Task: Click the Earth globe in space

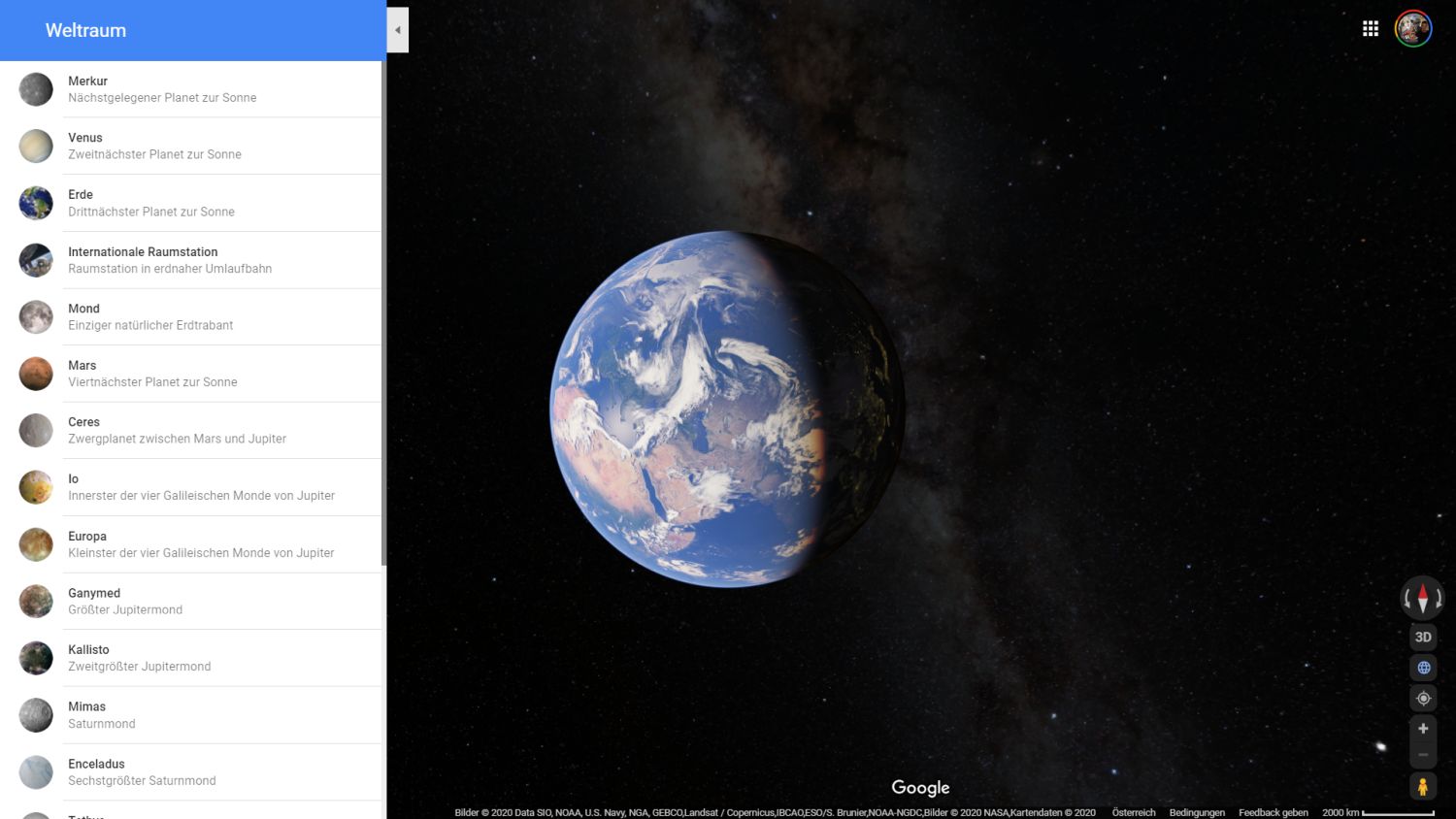Action: click(x=727, y=409)
